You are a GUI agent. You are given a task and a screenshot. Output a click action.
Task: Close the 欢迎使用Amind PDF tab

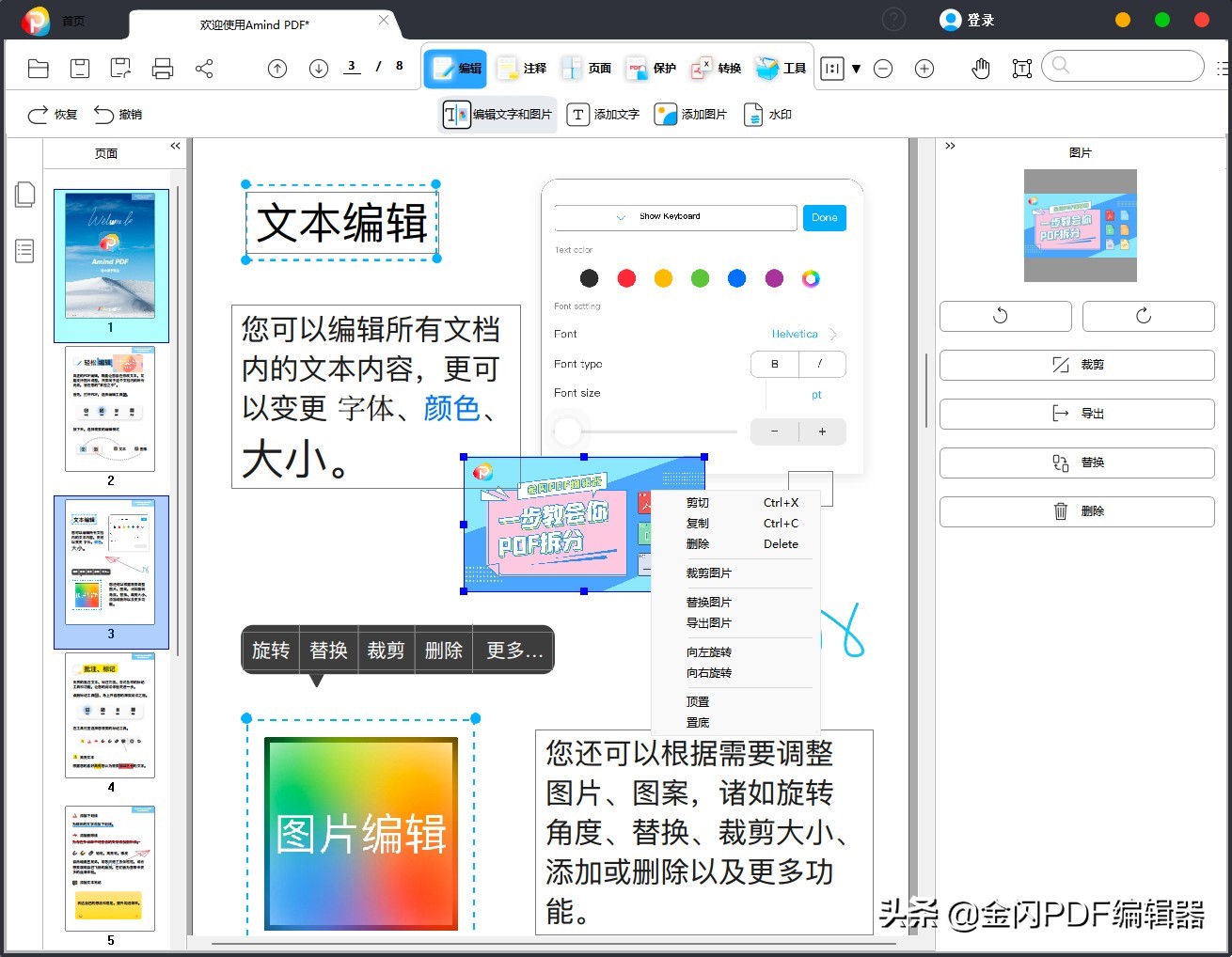(384, 20)
